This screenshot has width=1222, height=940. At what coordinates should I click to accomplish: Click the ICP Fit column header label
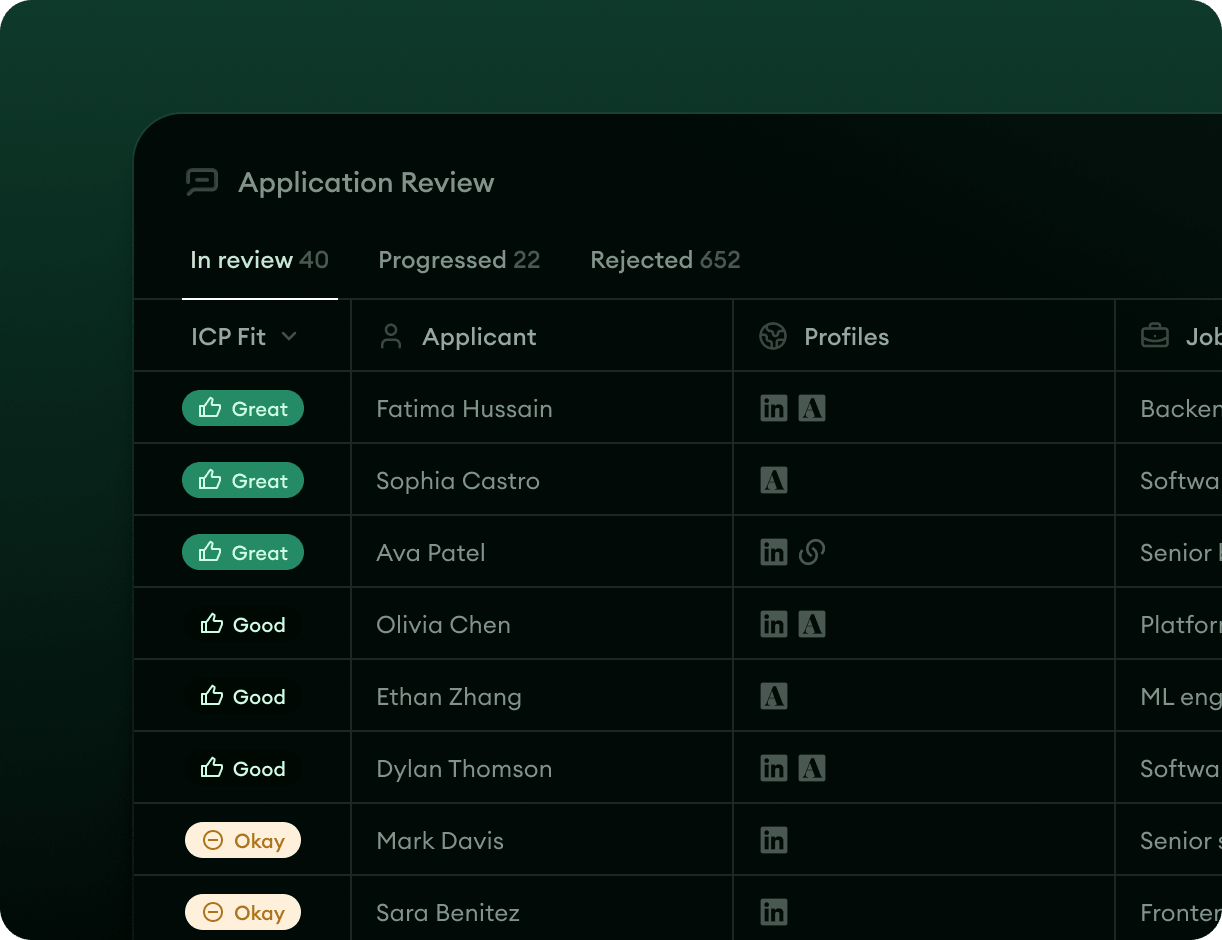(x=229, y=337)
